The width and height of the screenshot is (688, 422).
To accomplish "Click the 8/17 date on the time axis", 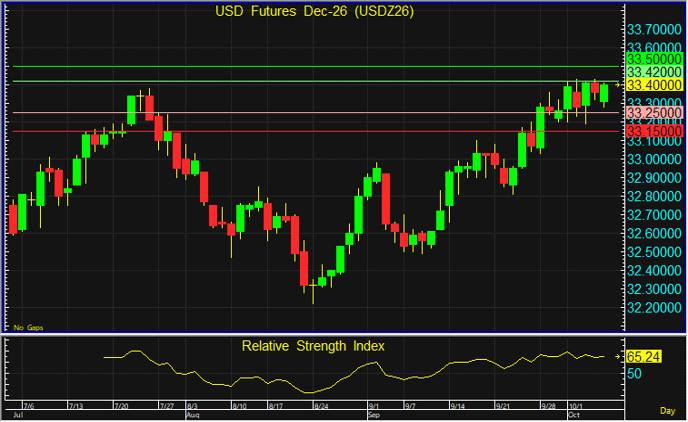I will [276, 407].
